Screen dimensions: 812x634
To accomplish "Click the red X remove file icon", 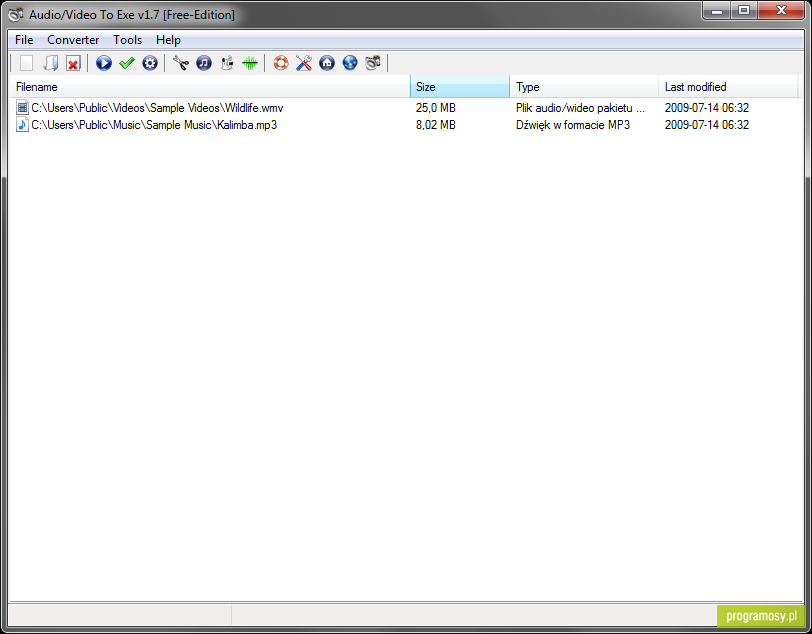I will tap(73, 63).
